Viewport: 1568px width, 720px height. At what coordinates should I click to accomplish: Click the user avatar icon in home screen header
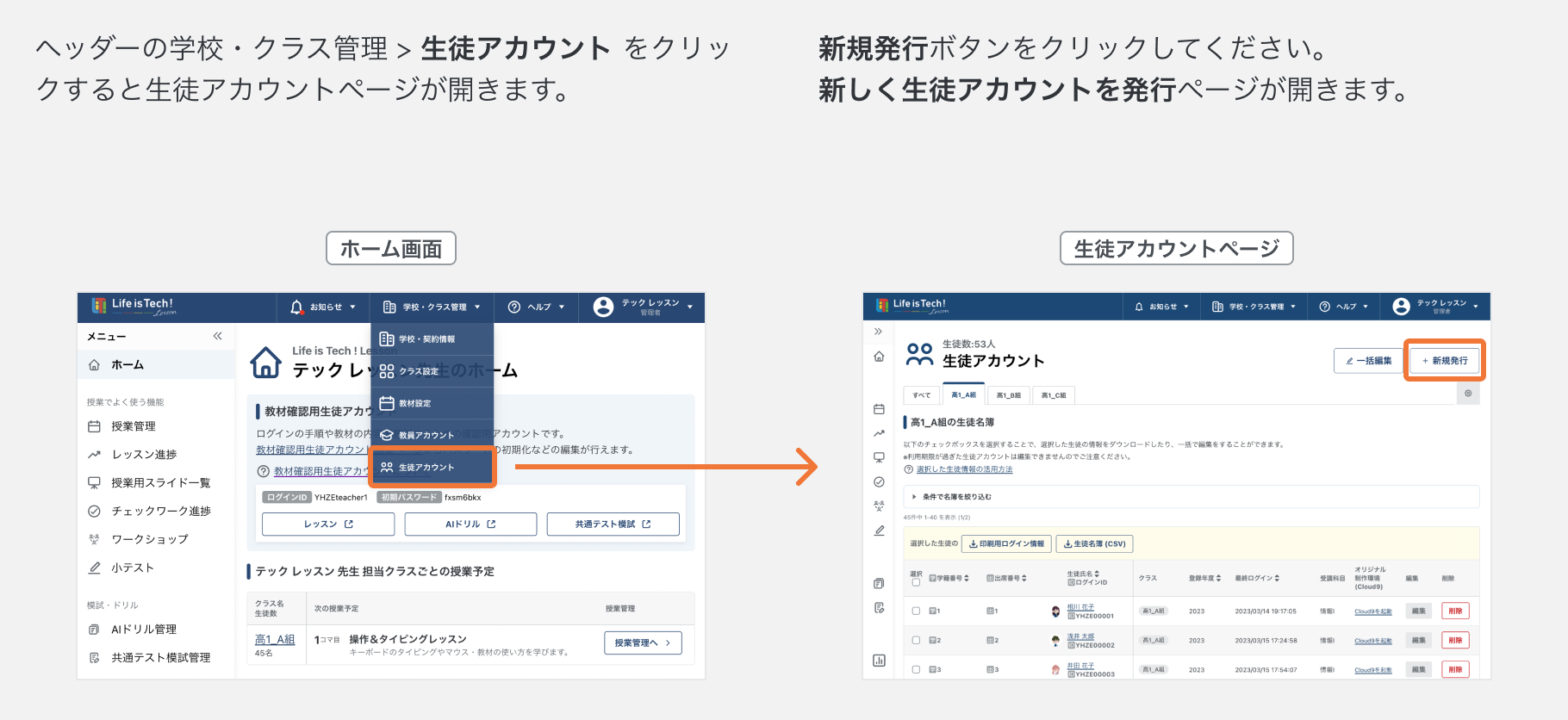click(x=604, y=307)
